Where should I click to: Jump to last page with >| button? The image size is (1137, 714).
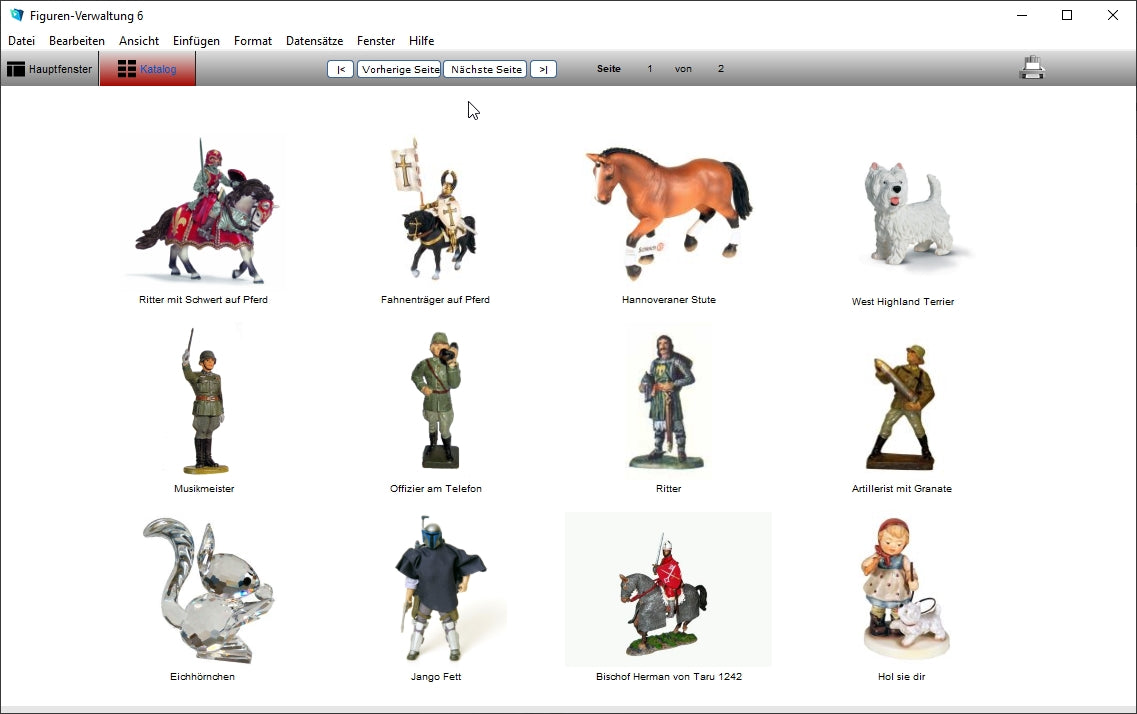click(x=543, y=69)
